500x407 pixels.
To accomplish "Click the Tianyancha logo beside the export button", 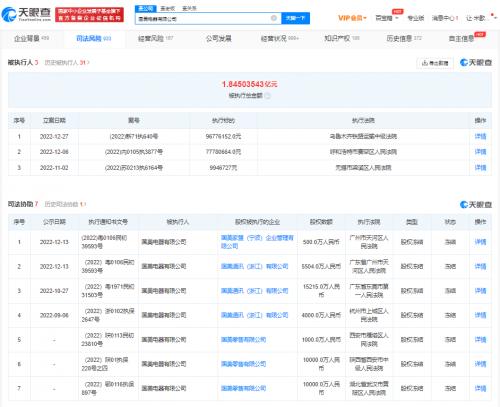I will tap(476, 62).
